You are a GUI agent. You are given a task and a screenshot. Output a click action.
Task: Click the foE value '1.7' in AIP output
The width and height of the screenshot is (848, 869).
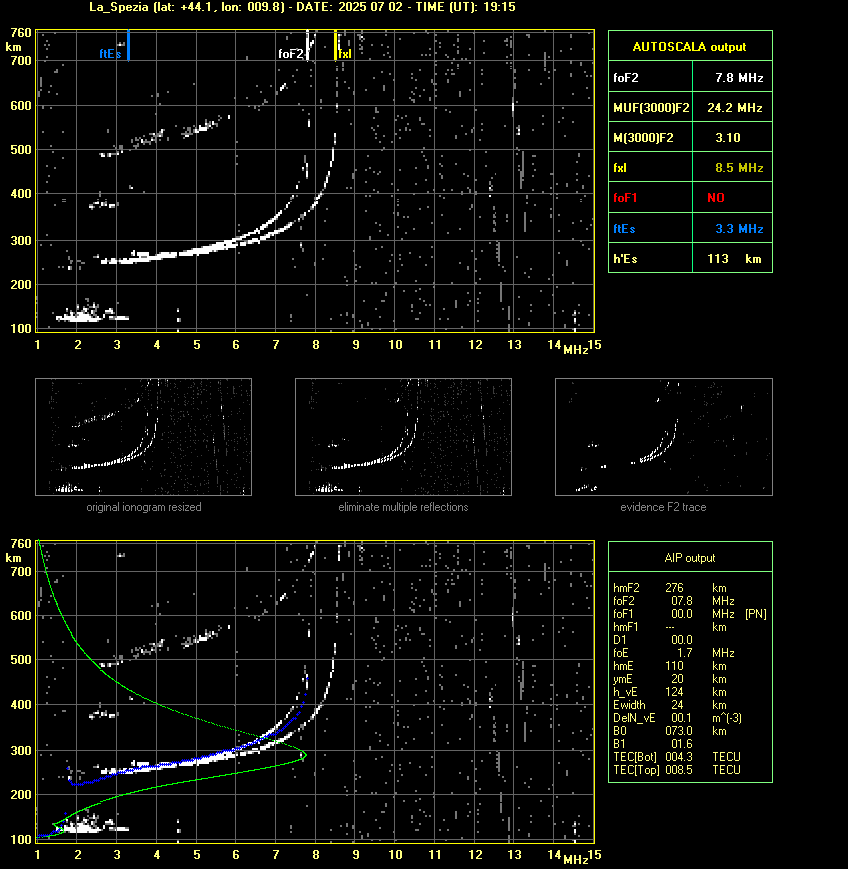click(684, 653)
